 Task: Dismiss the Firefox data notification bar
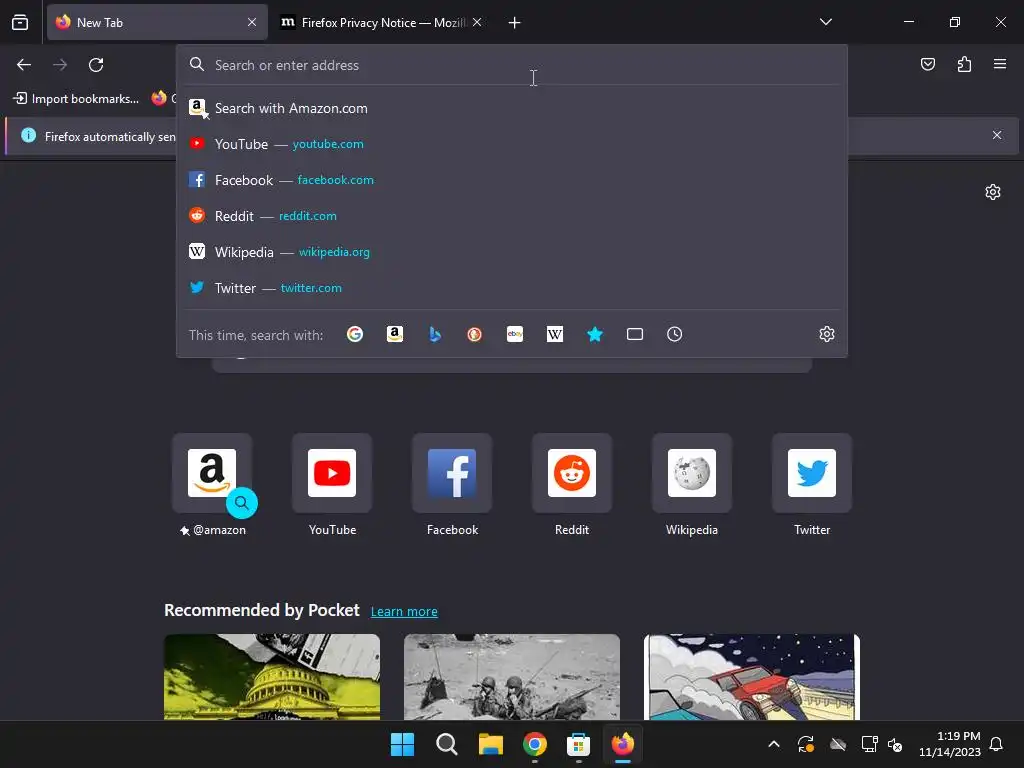click(997, 135)
